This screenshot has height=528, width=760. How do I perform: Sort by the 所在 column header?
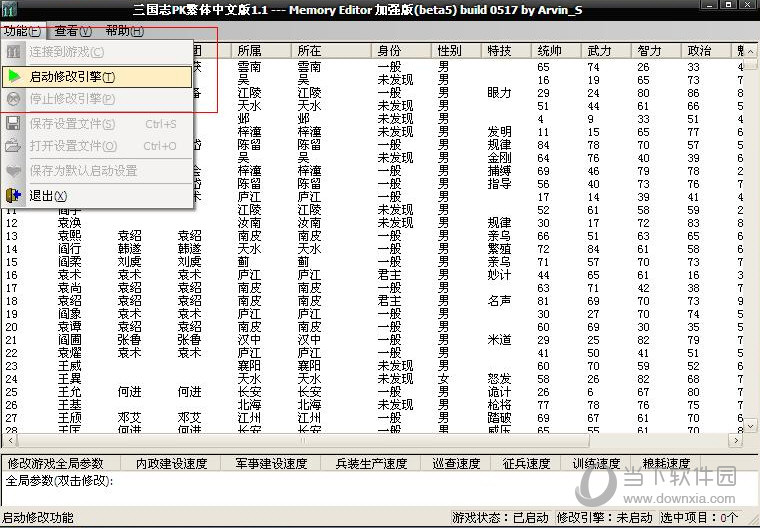click(331, 50)
